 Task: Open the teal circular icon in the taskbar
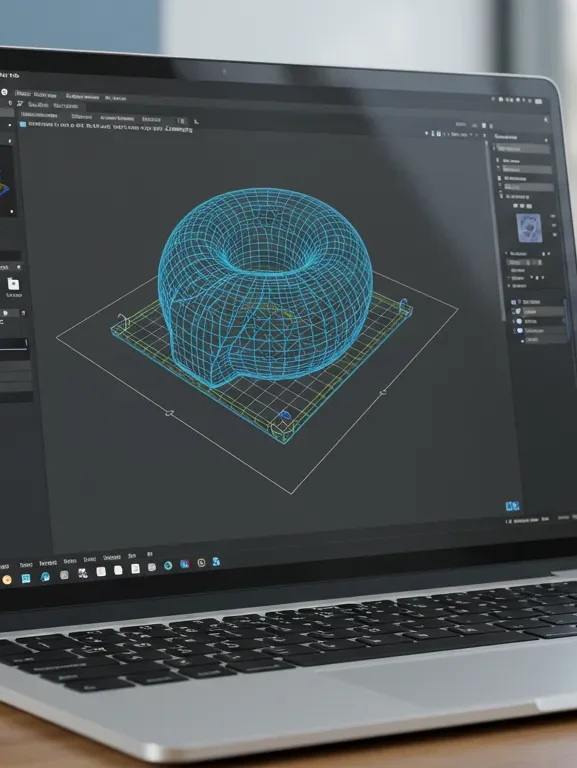click(168, 566)
